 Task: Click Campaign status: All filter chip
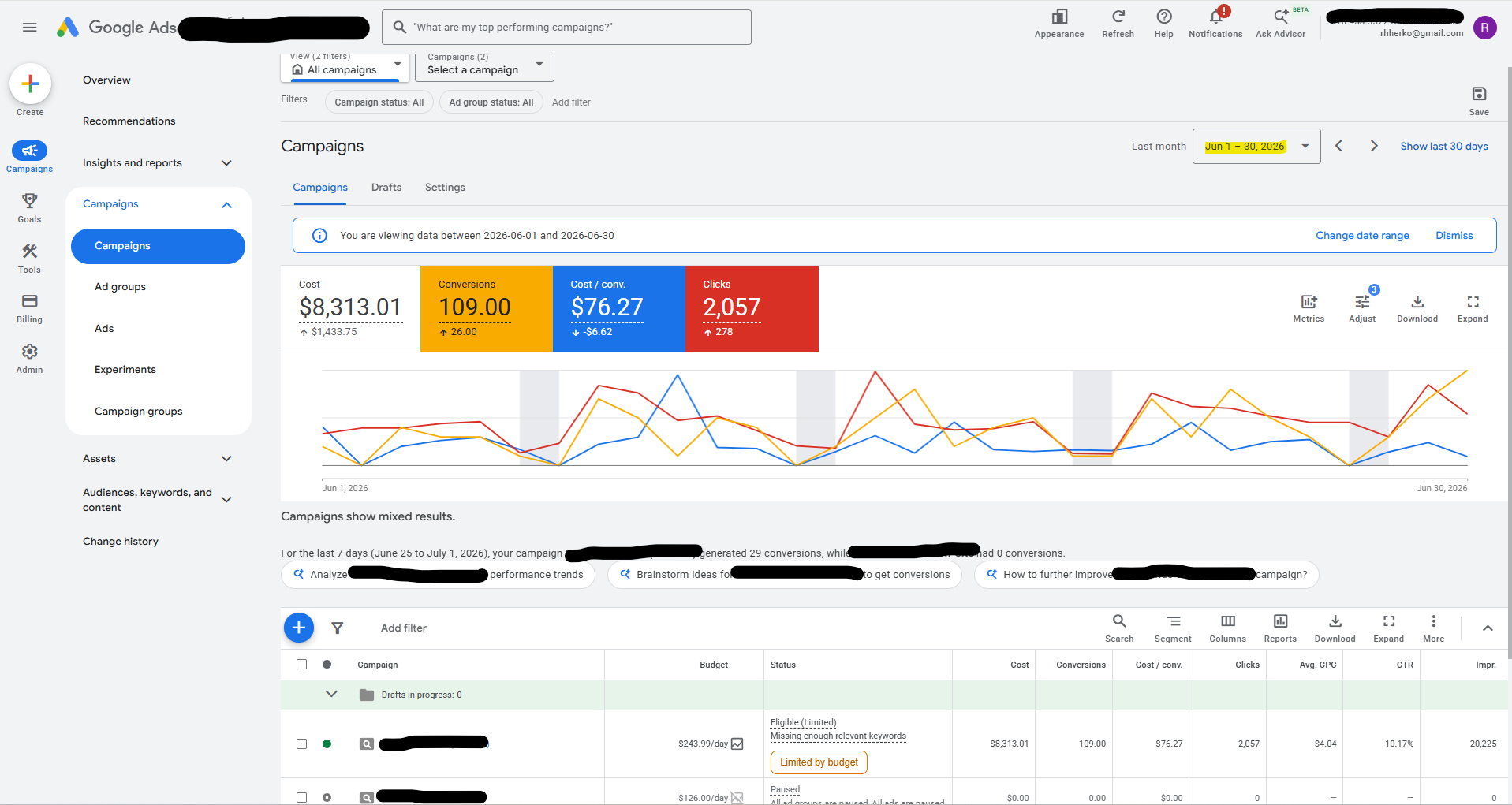pyautogui.click(x=379, y=102)
